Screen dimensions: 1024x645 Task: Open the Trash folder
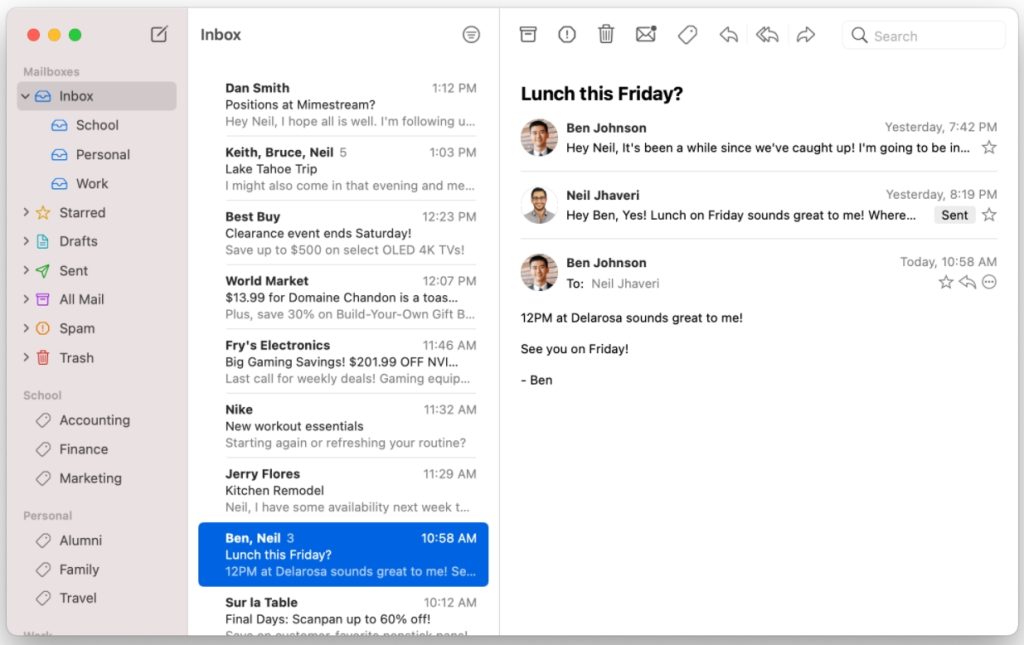[x=76, y=358]
